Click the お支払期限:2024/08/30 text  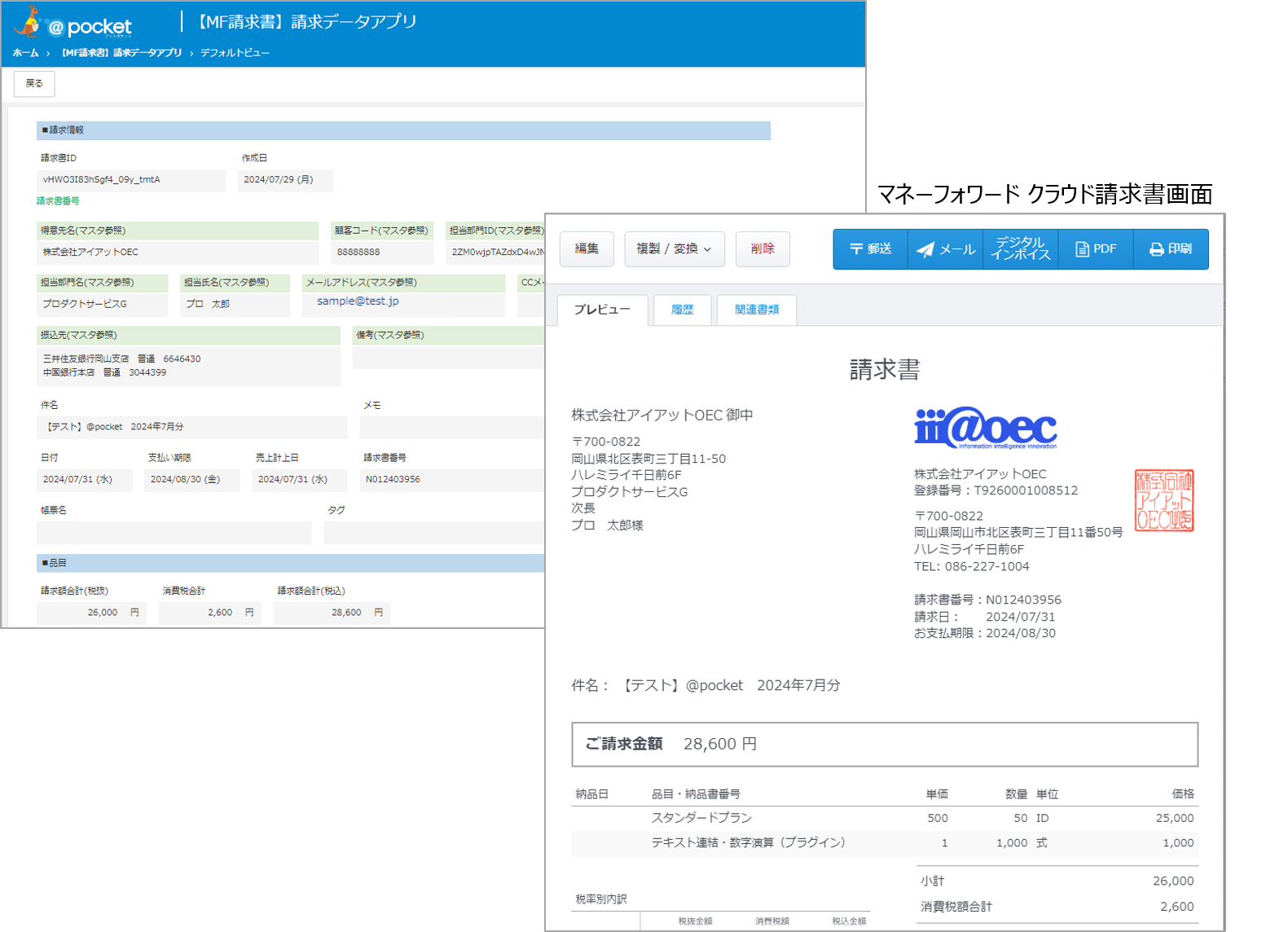pos(985,633)
